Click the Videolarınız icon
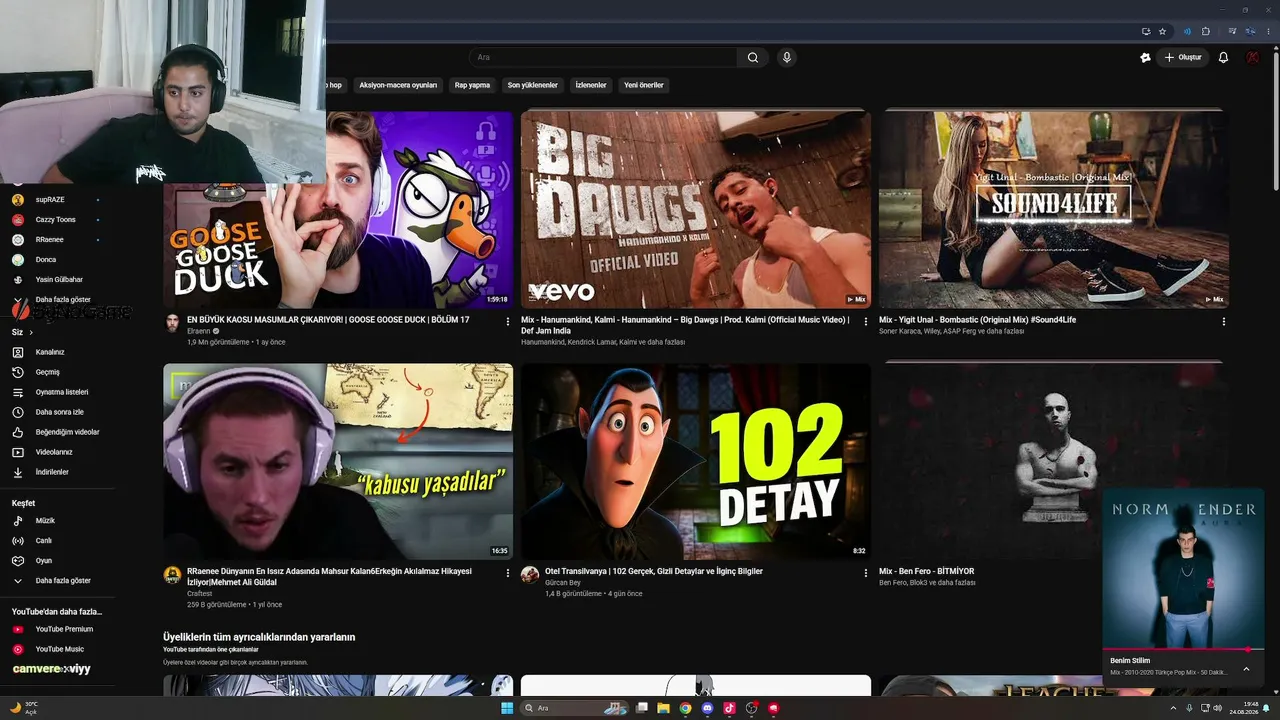 [x=18, y=452]
